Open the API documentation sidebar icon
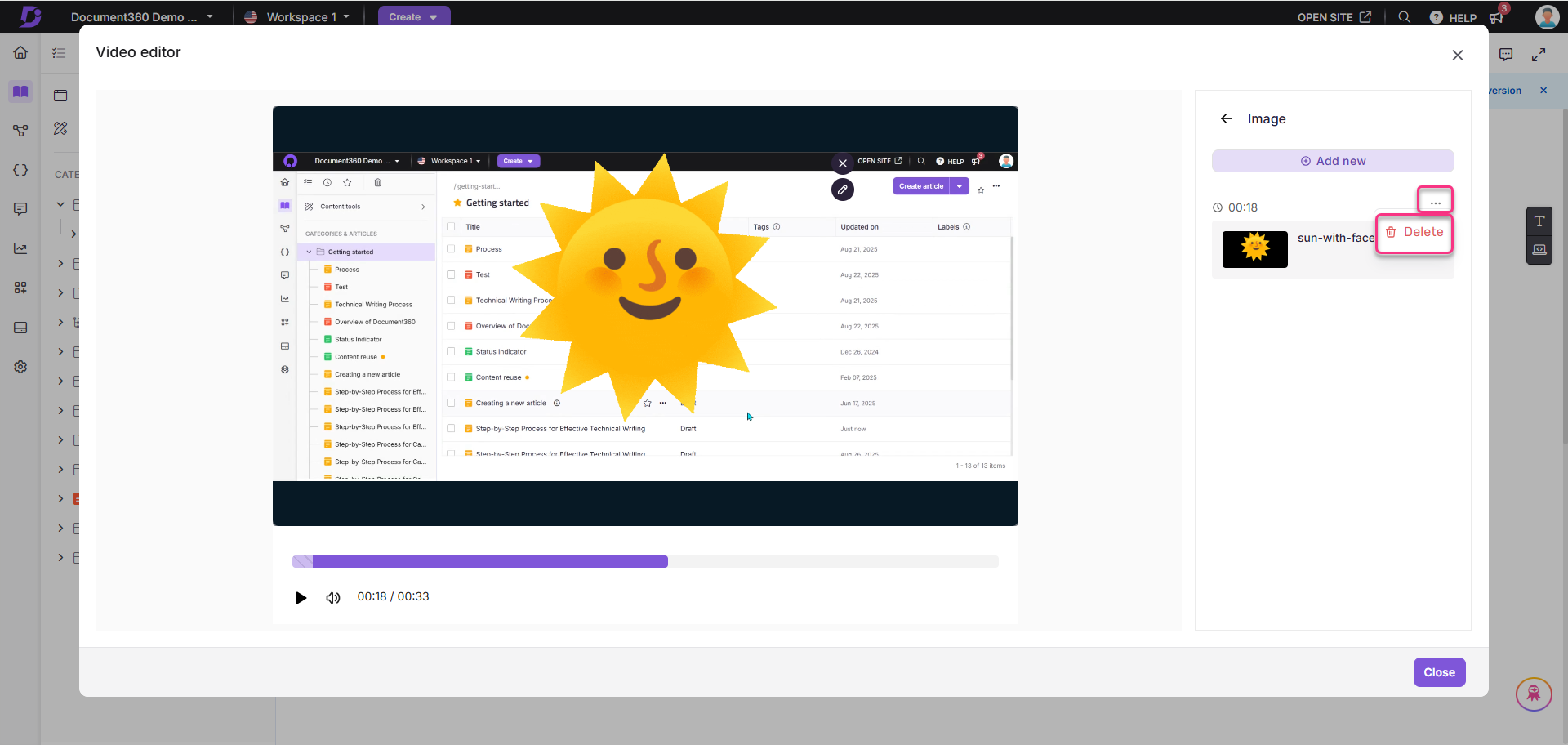 click(20, 131)
